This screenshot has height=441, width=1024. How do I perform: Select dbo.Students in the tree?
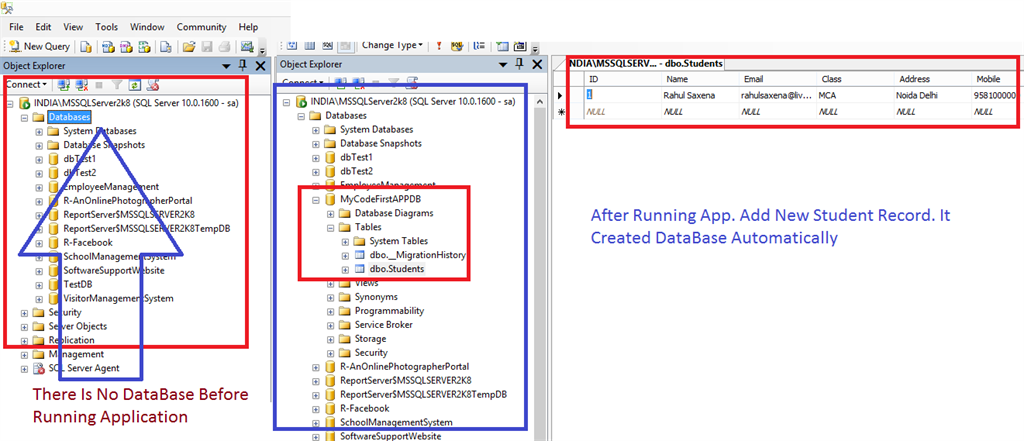(x=396, y=269)
